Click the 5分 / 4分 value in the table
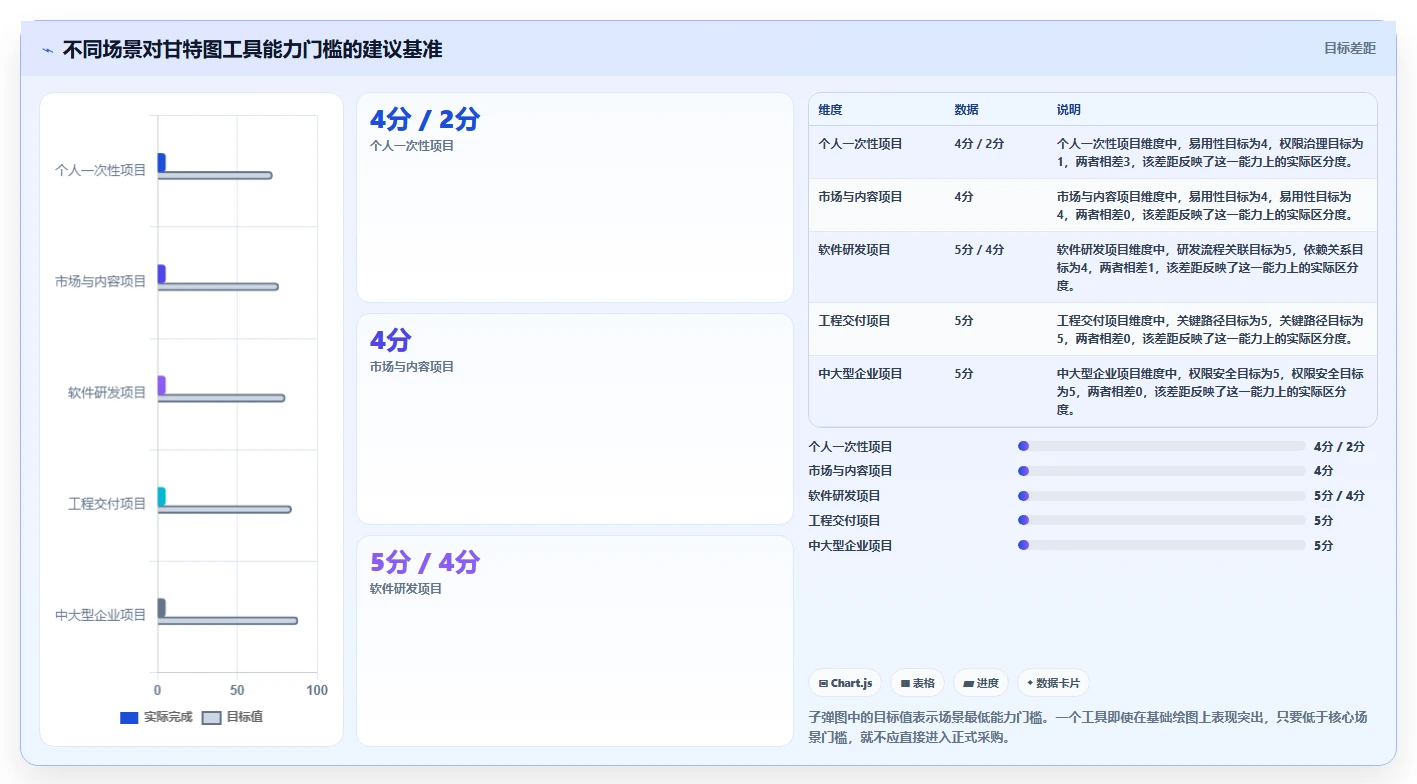The width and height of the screenshot is (1417, 784). 979,250
